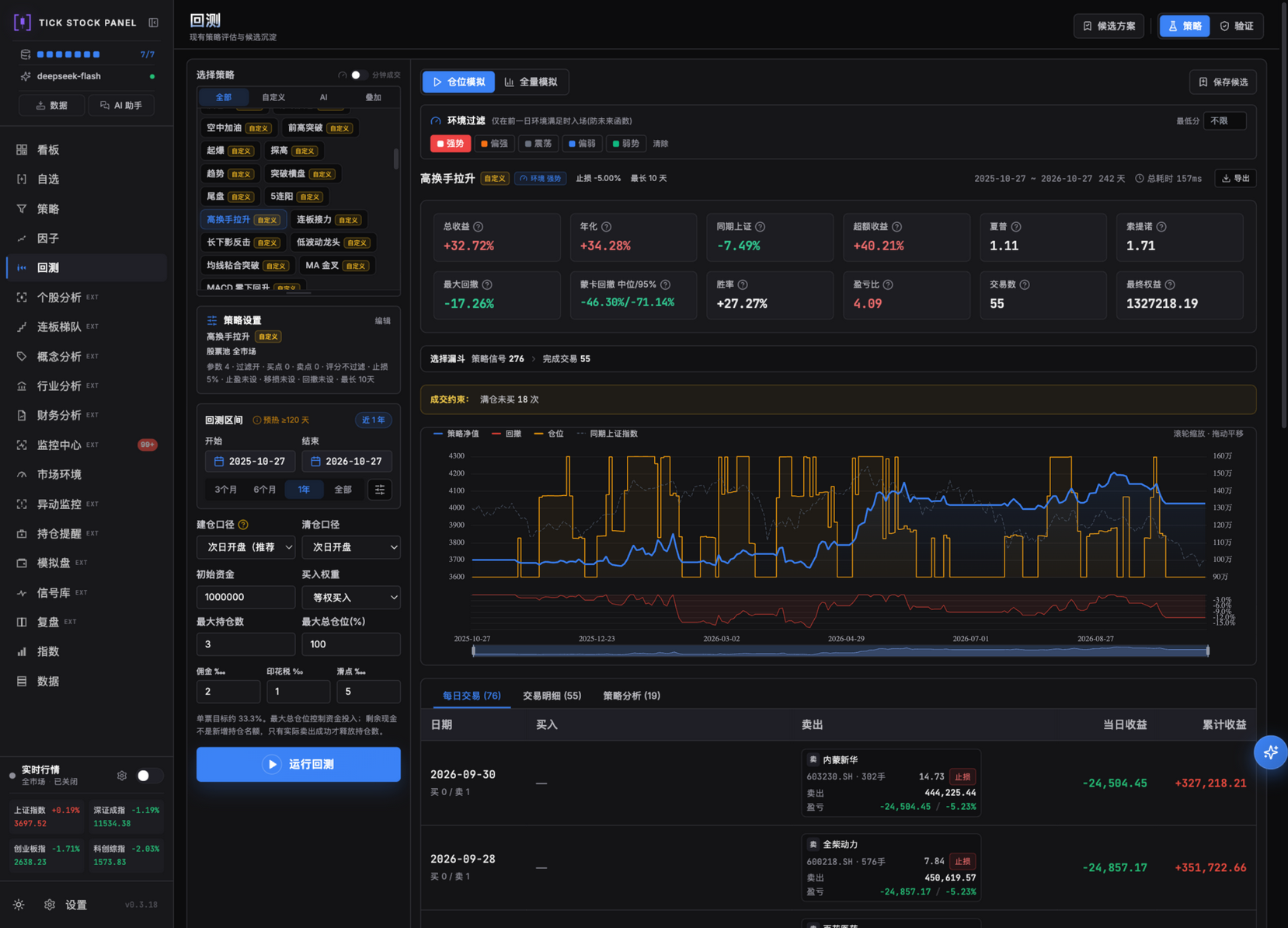Click the 保存候选 button
The height and width of the screenshot is (928, 1288).
click(x=1223, y=82)
